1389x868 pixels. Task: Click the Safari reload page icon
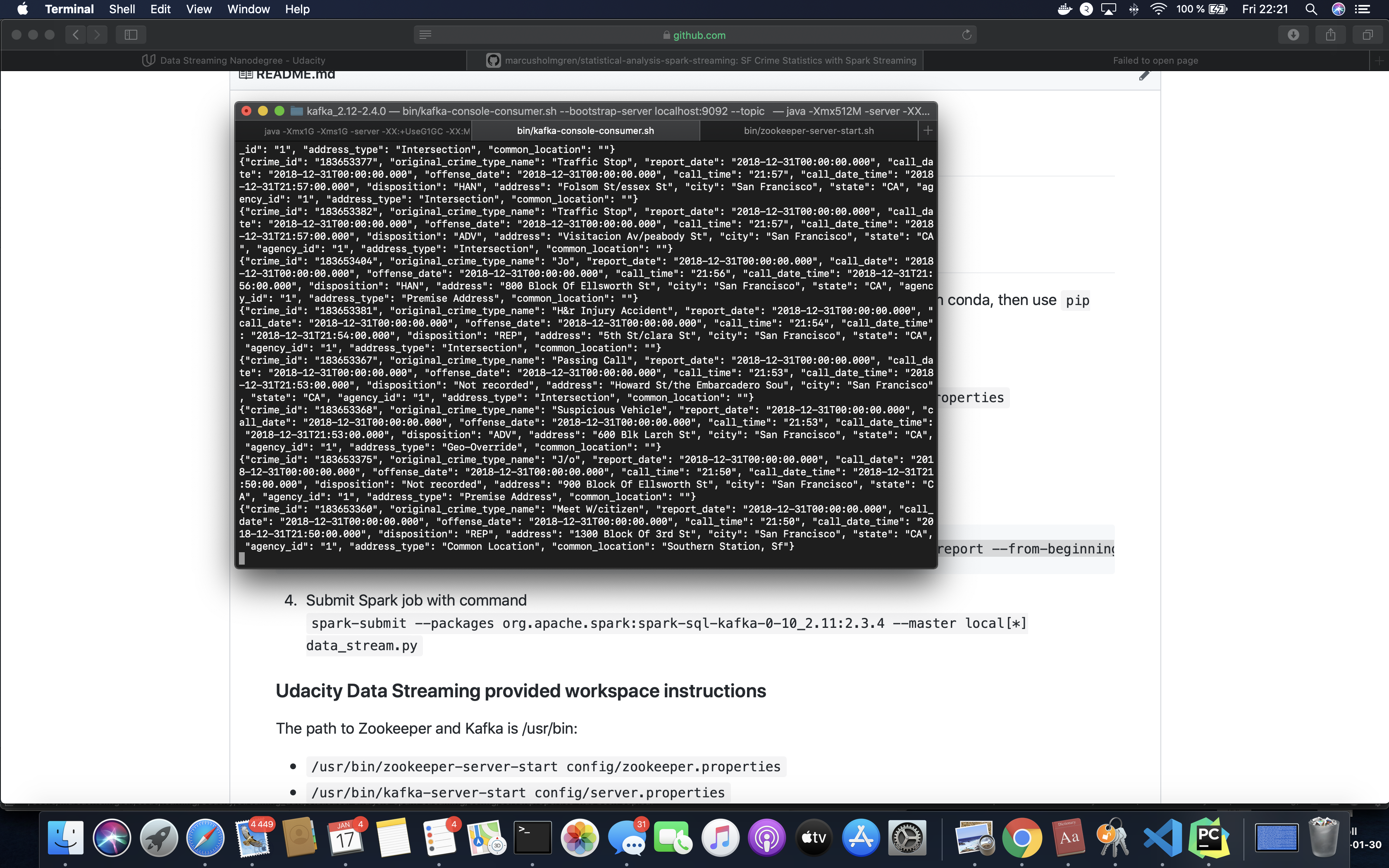pyautogui.click(x=967, y=35)
